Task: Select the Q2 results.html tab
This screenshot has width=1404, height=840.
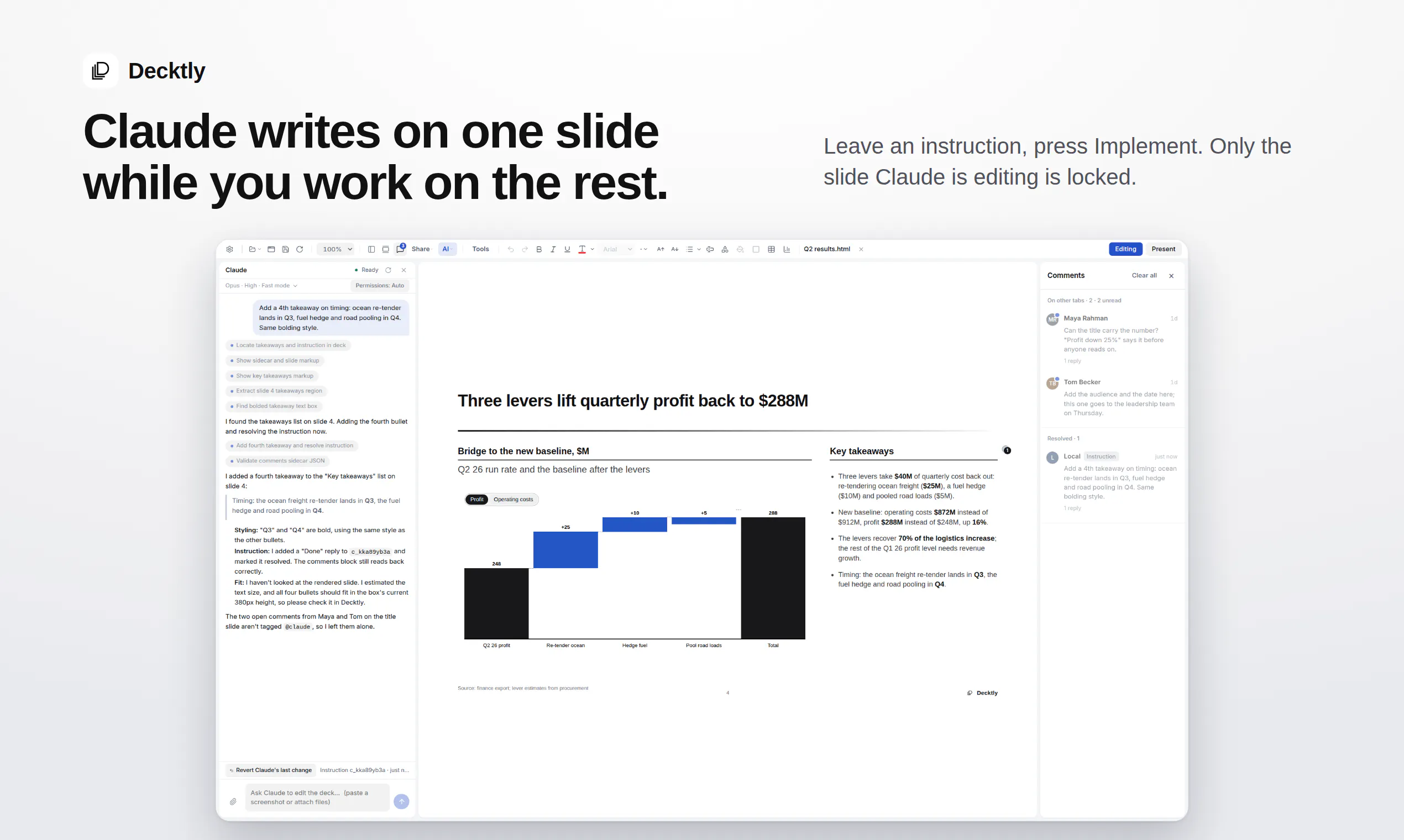Action: click(x=826, y=249)
